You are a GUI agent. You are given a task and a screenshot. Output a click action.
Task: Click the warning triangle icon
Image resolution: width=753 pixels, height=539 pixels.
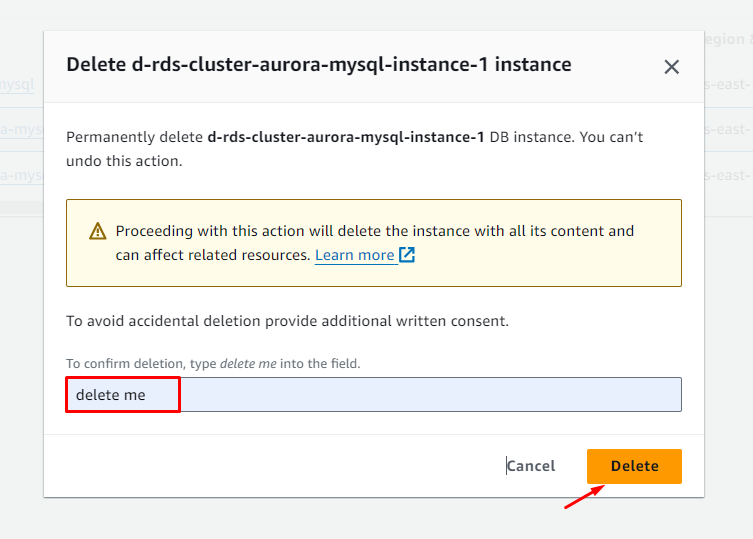[97, 231]
